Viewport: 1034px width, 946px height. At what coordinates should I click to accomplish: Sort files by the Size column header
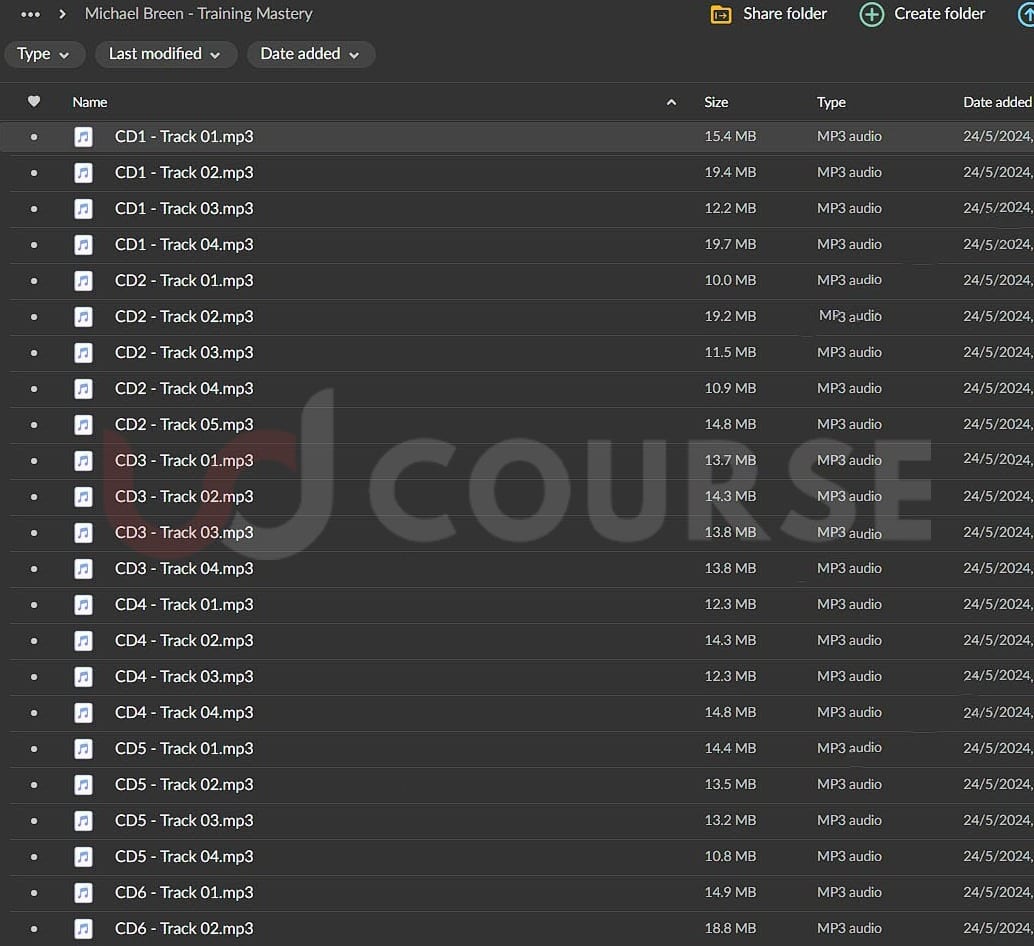[716, 102]
